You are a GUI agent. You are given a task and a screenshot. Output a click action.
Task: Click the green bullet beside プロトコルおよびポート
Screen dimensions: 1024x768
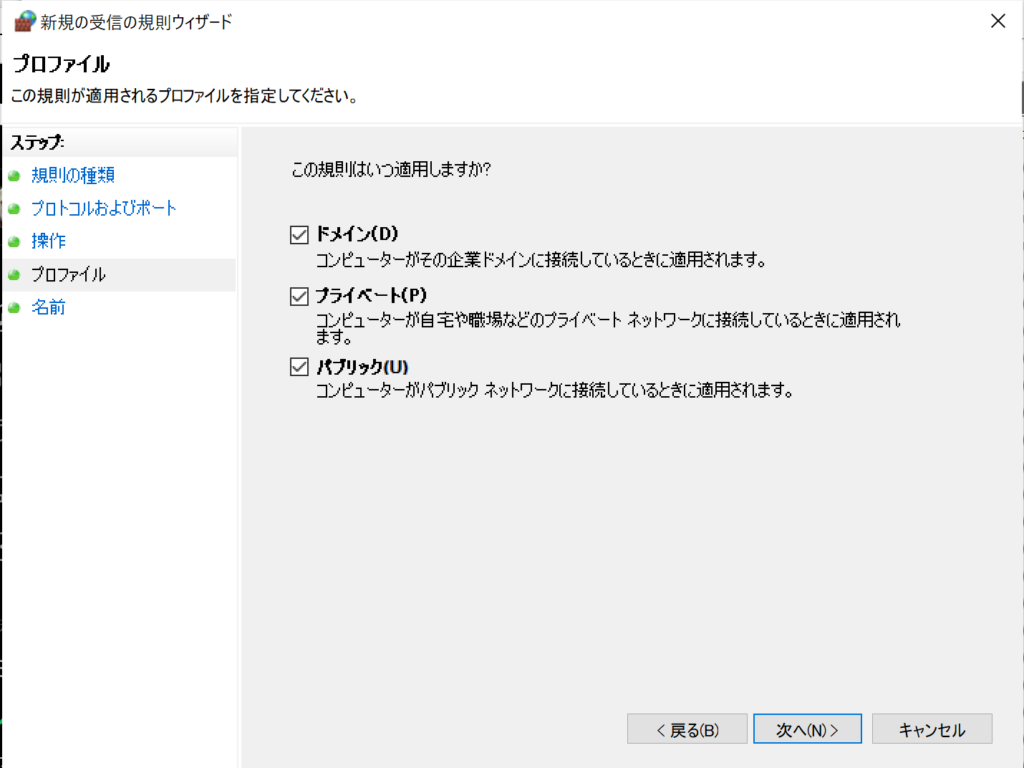click(x=14, y=209)
